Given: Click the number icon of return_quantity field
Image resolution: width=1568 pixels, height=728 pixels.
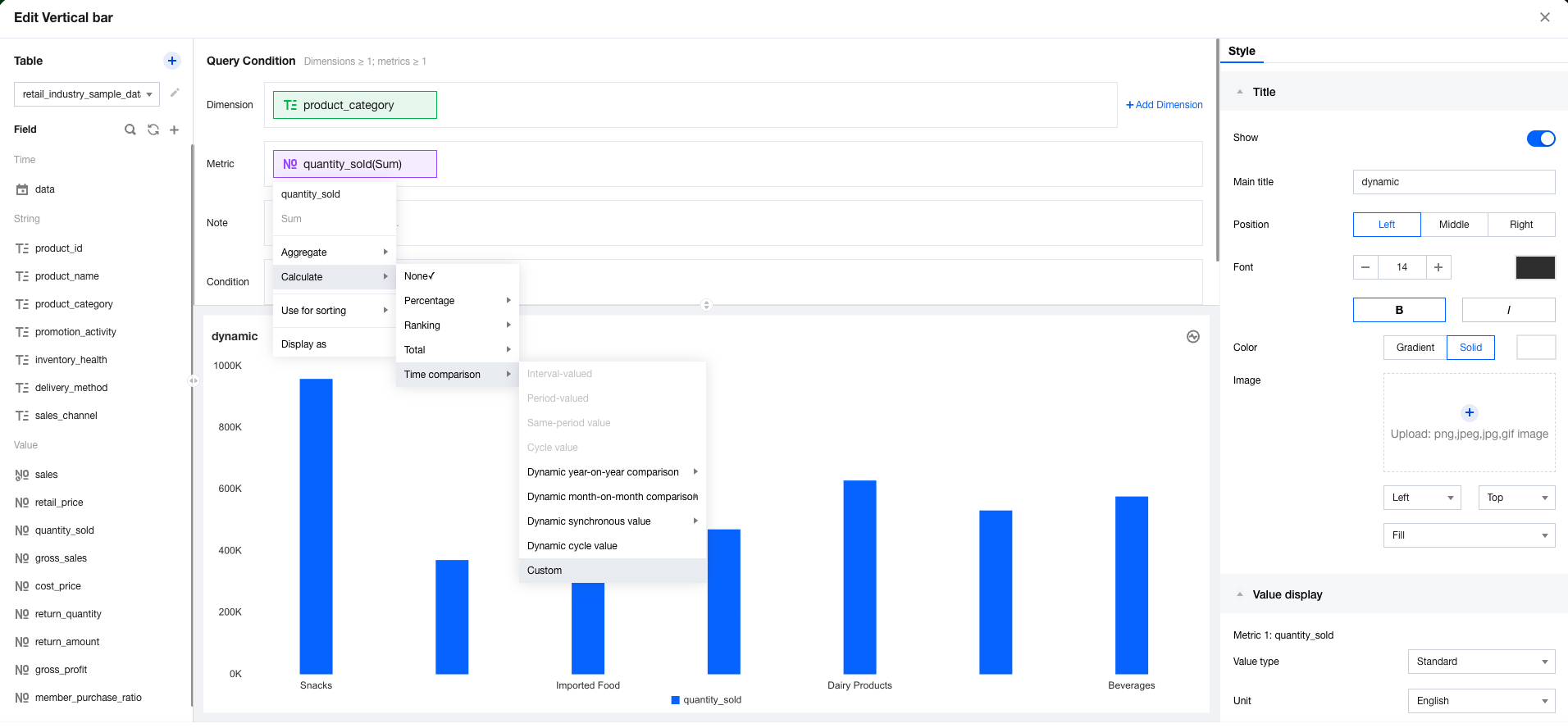Looking at the screenshot, I should pyautogui.click(x=22, y=614).
